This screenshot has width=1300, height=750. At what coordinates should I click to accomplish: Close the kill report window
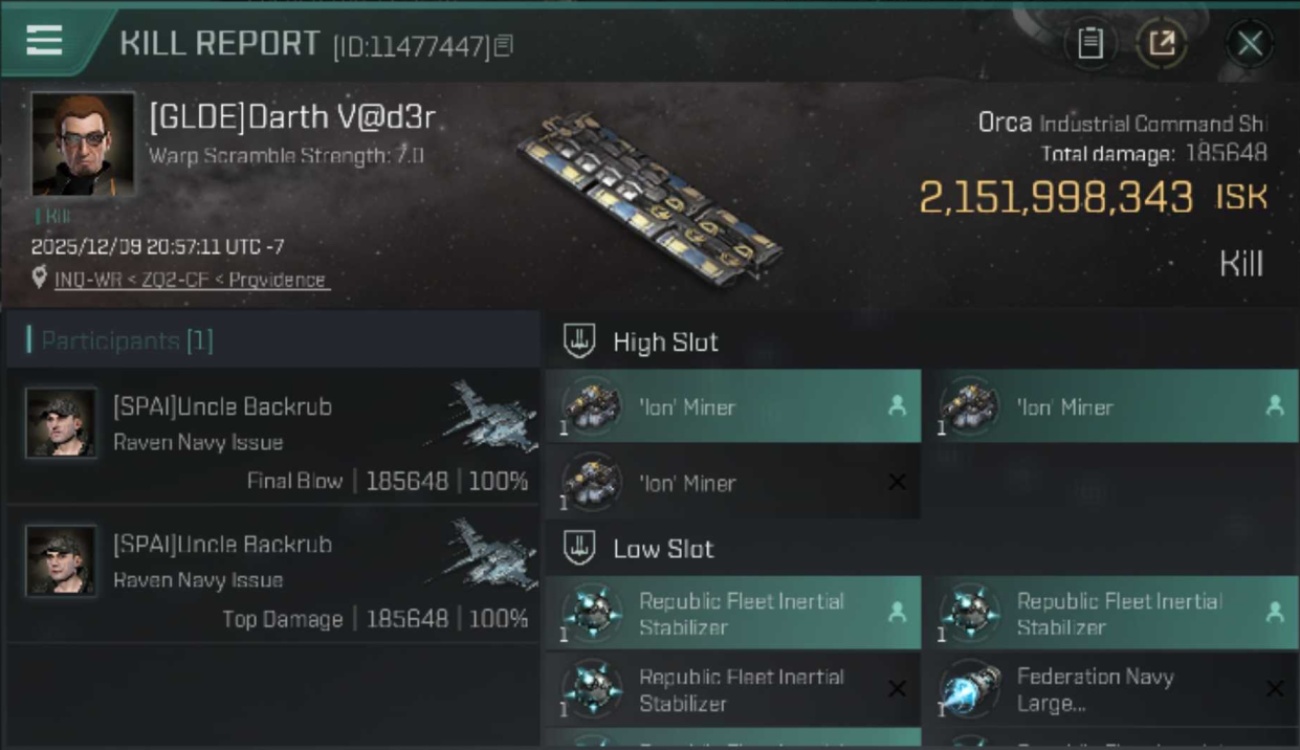tap(1249, 43)
